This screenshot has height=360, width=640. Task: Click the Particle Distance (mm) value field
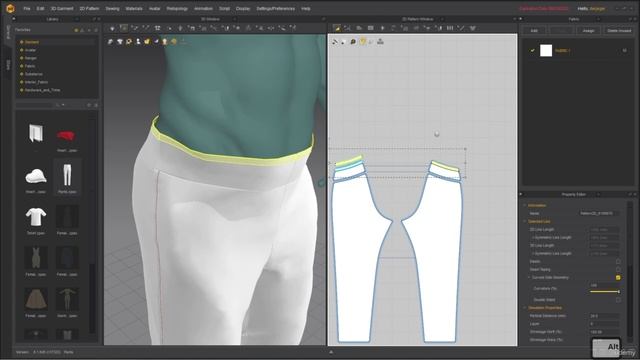[x=604, y=316]
